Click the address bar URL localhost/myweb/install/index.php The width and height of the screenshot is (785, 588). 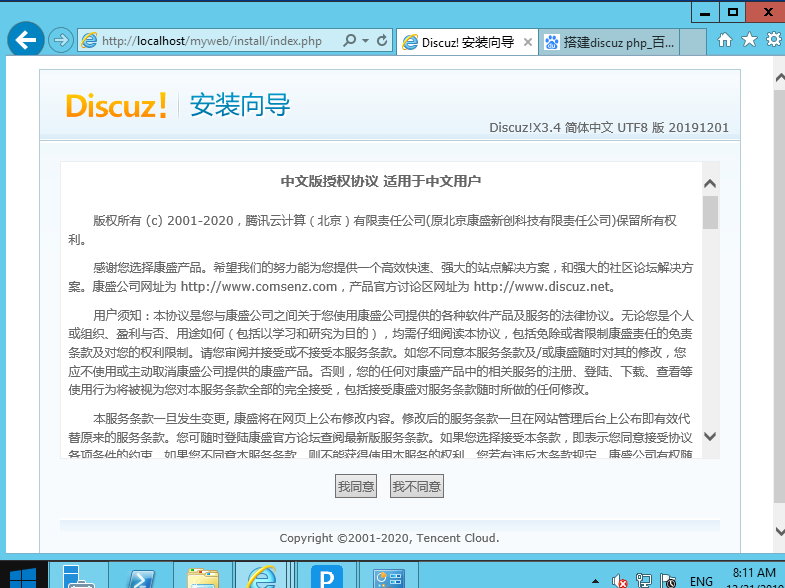(x=212, y=41)
